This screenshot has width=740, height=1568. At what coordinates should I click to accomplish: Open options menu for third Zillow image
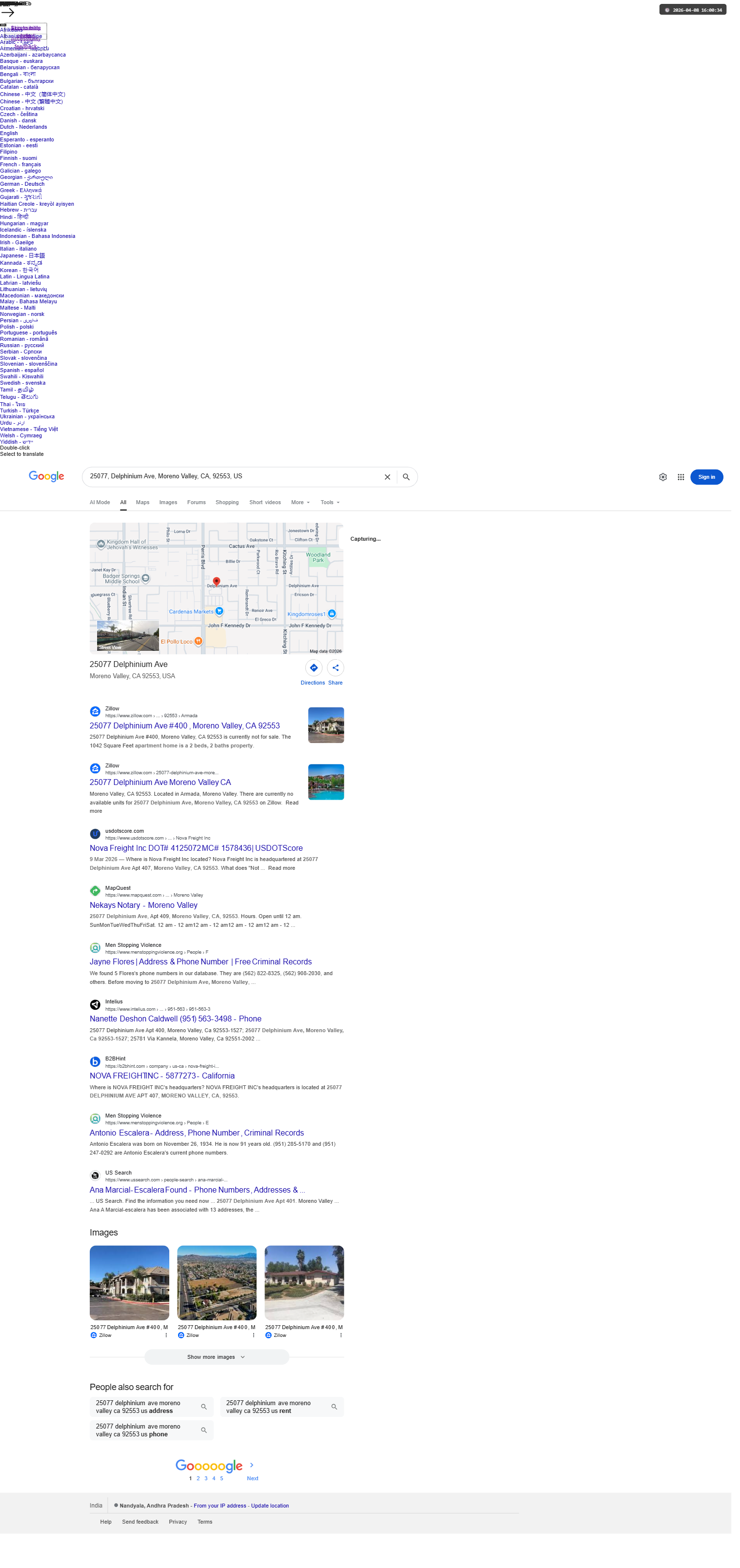point(340,1335)
